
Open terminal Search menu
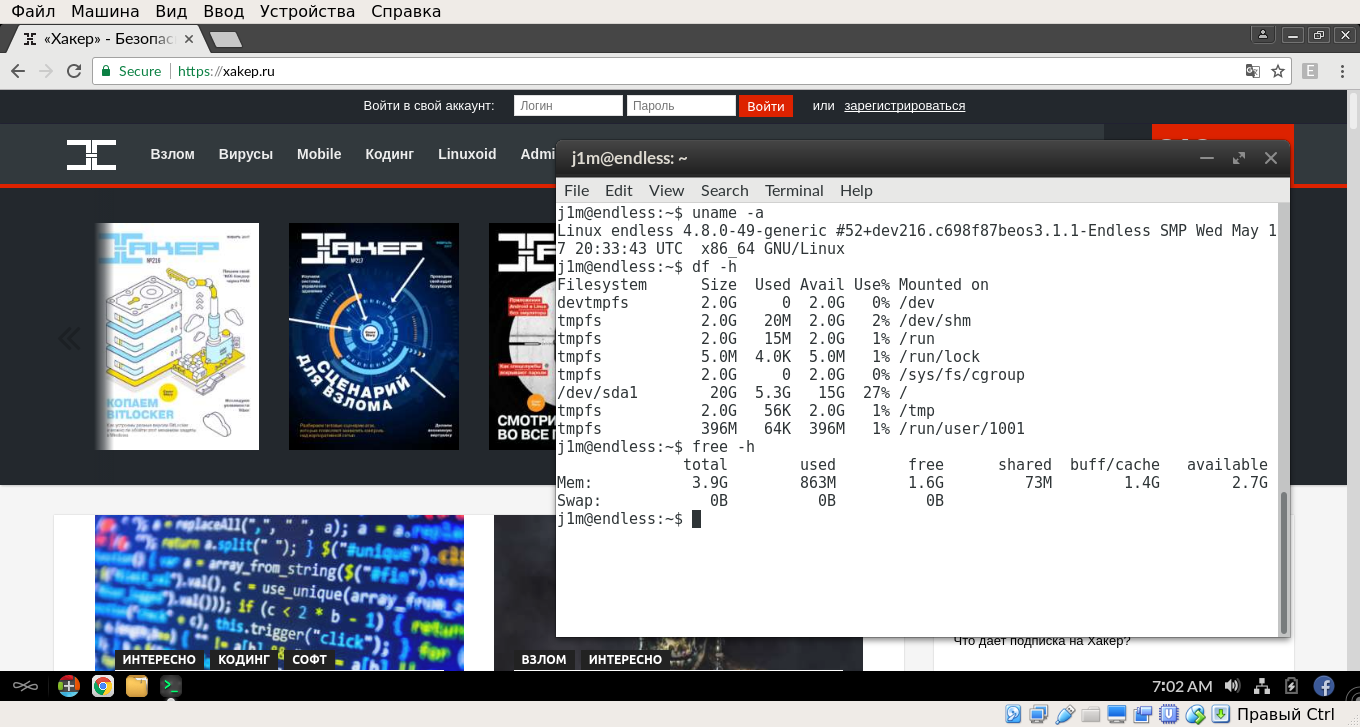[x=724, y=190]
